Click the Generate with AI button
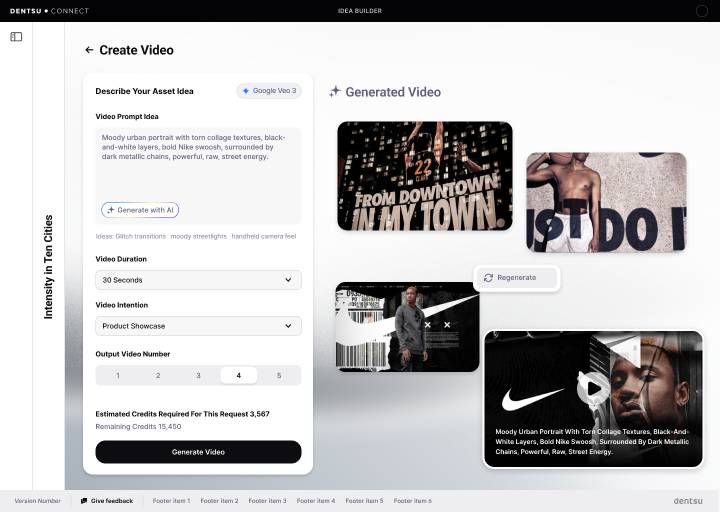Image resolution: width=720 pixels, height=512 pixels. [x=140, y=210]
